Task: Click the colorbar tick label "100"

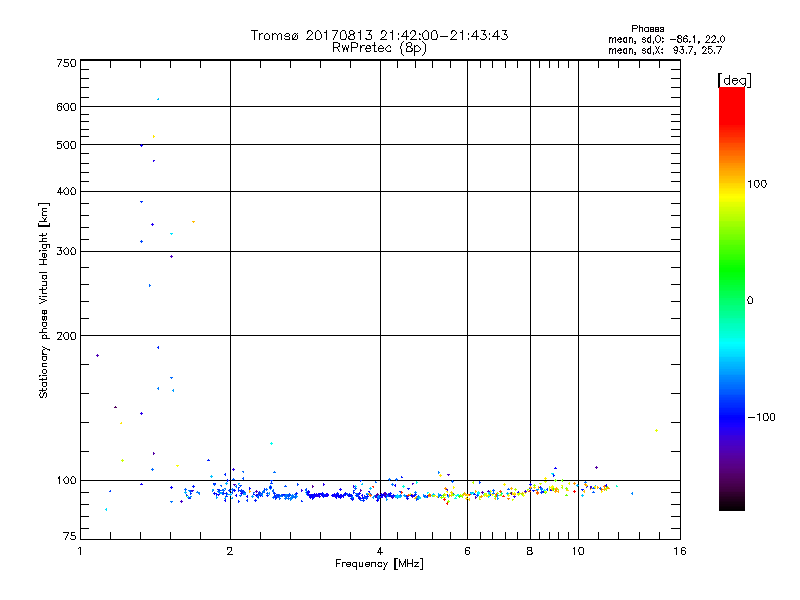Action: click(757, 184)
